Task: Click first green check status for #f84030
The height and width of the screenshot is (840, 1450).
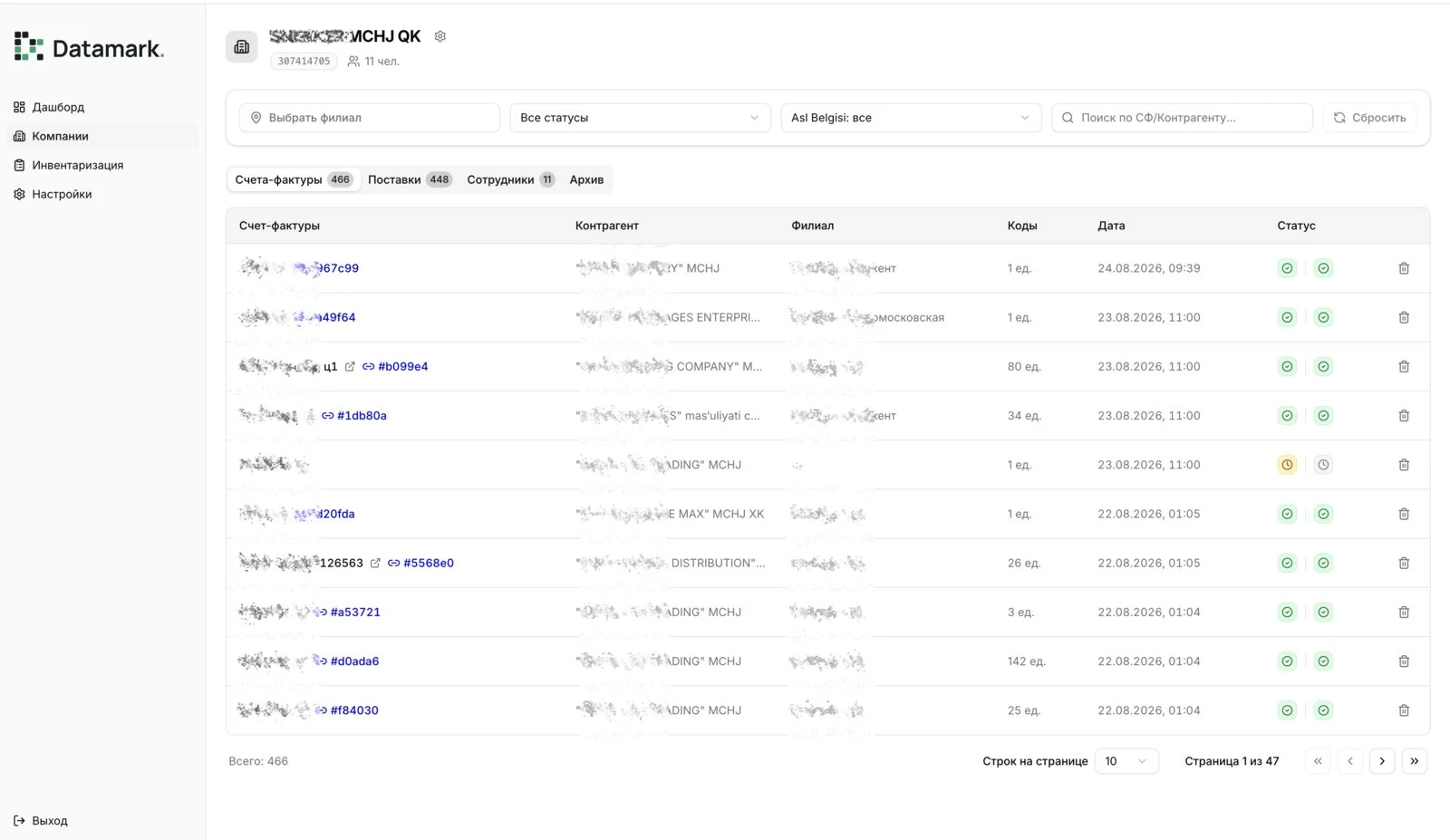Action: click(1287, 710)
